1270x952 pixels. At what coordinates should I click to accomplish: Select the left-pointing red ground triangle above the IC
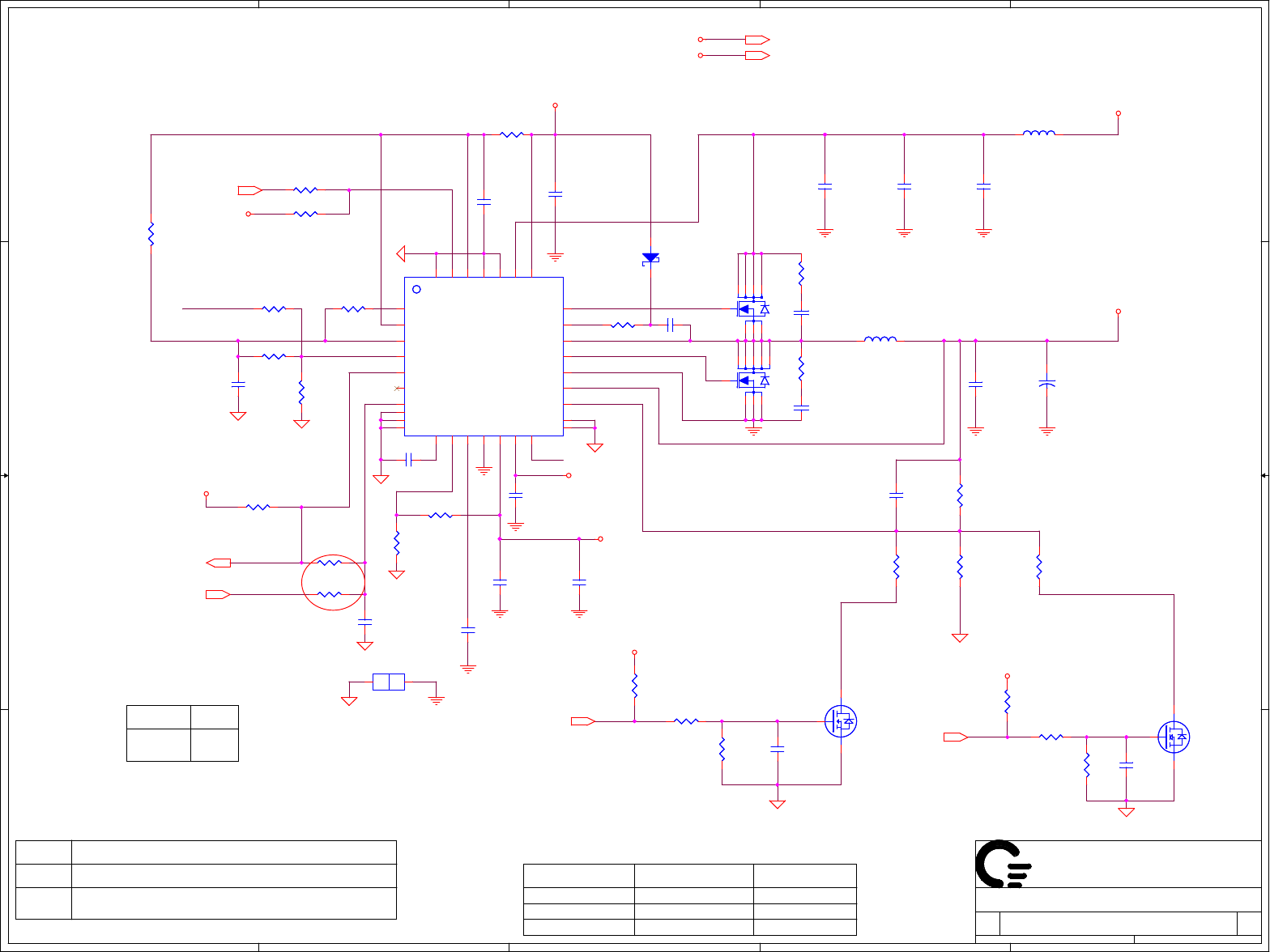pos(400,253)
